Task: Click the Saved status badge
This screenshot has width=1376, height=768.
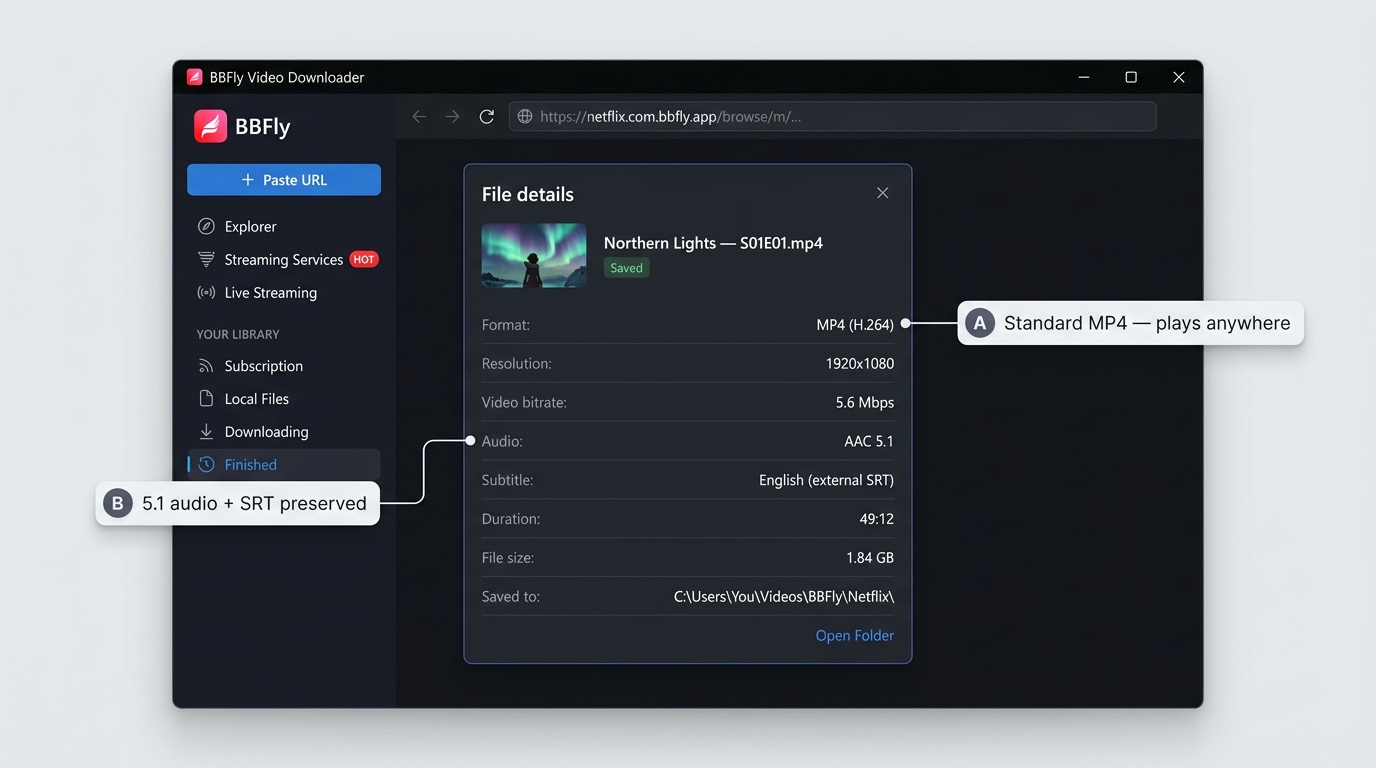Action: (x=627, y=268)
